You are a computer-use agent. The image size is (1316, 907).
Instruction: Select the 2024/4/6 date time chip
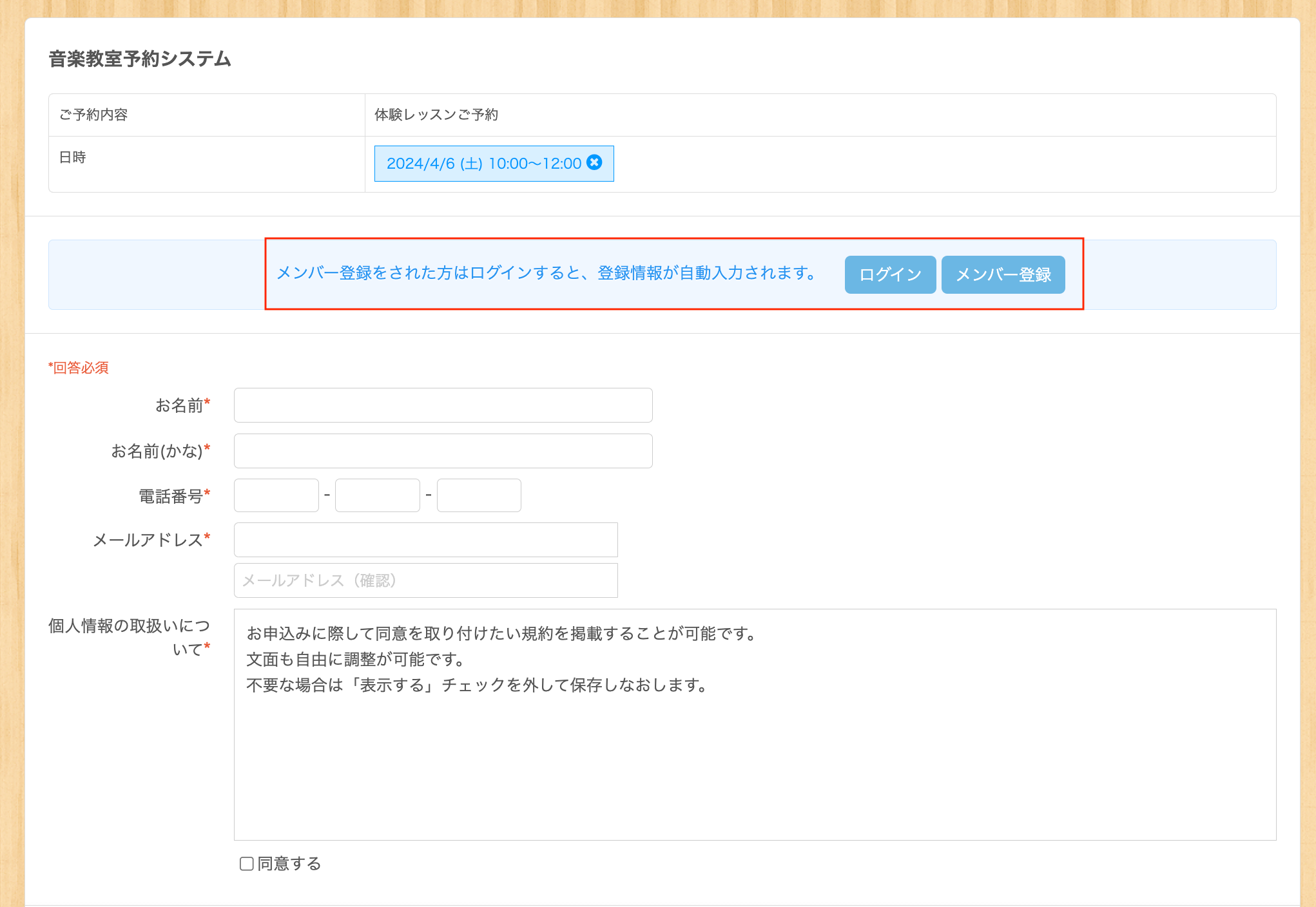click(483, 164)
